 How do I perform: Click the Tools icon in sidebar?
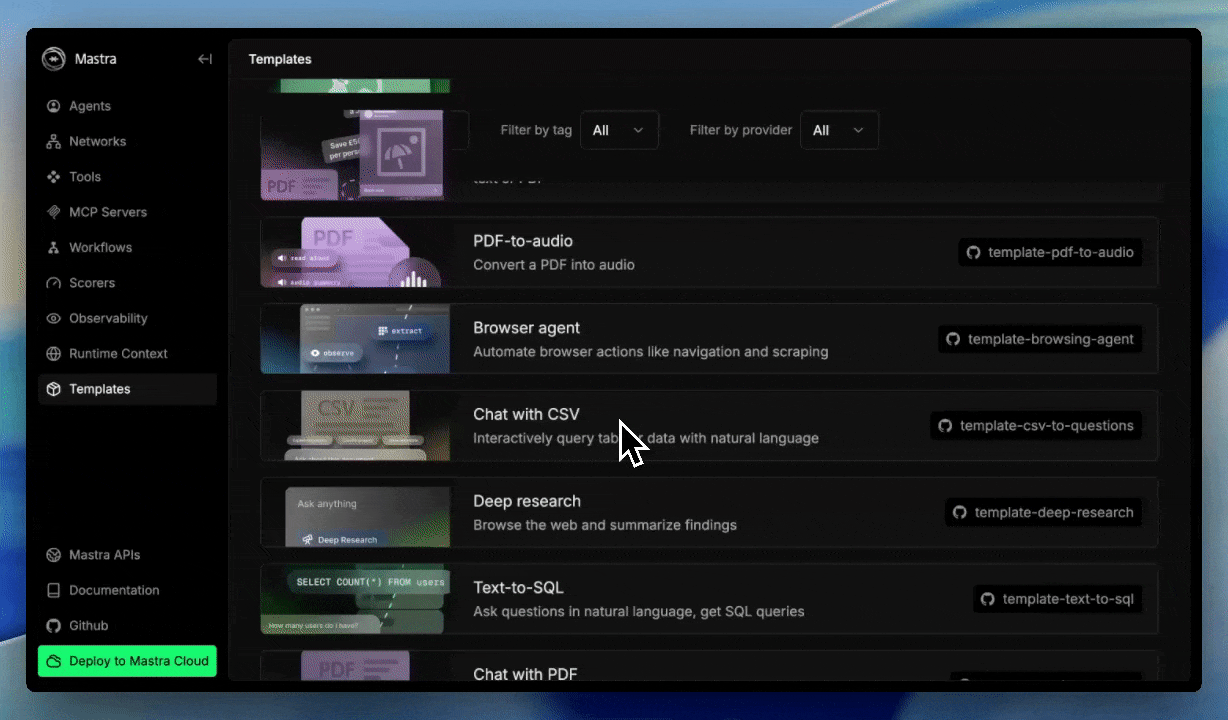tap(54, 177)
